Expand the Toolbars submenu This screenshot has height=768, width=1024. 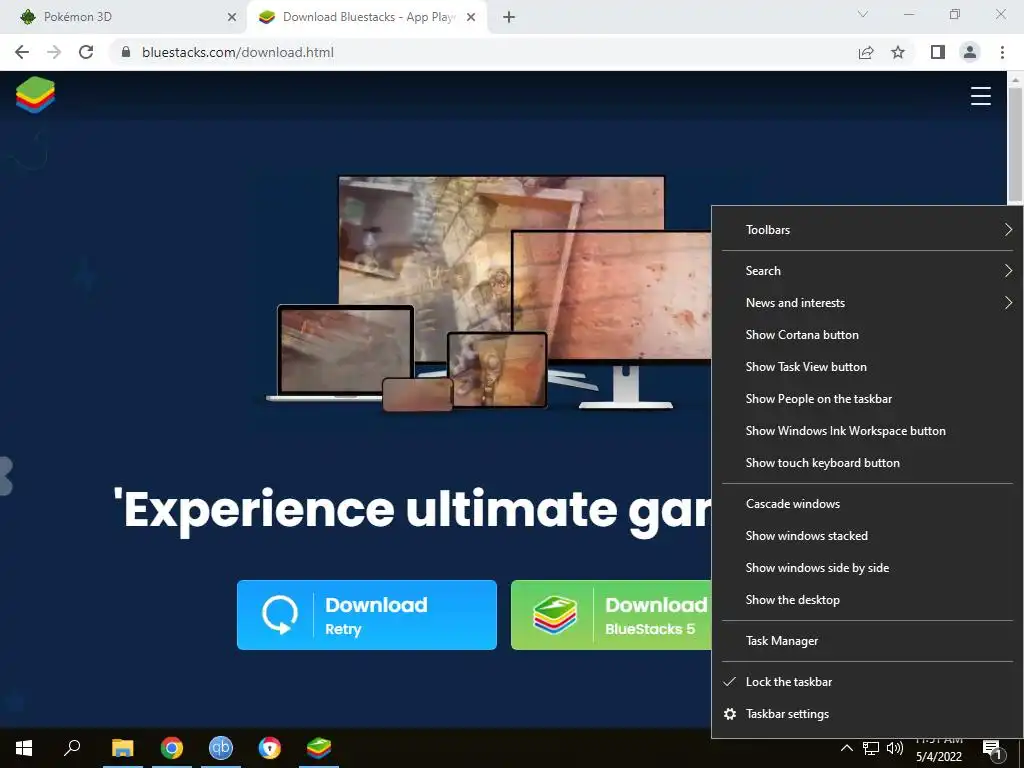(867, 230)
